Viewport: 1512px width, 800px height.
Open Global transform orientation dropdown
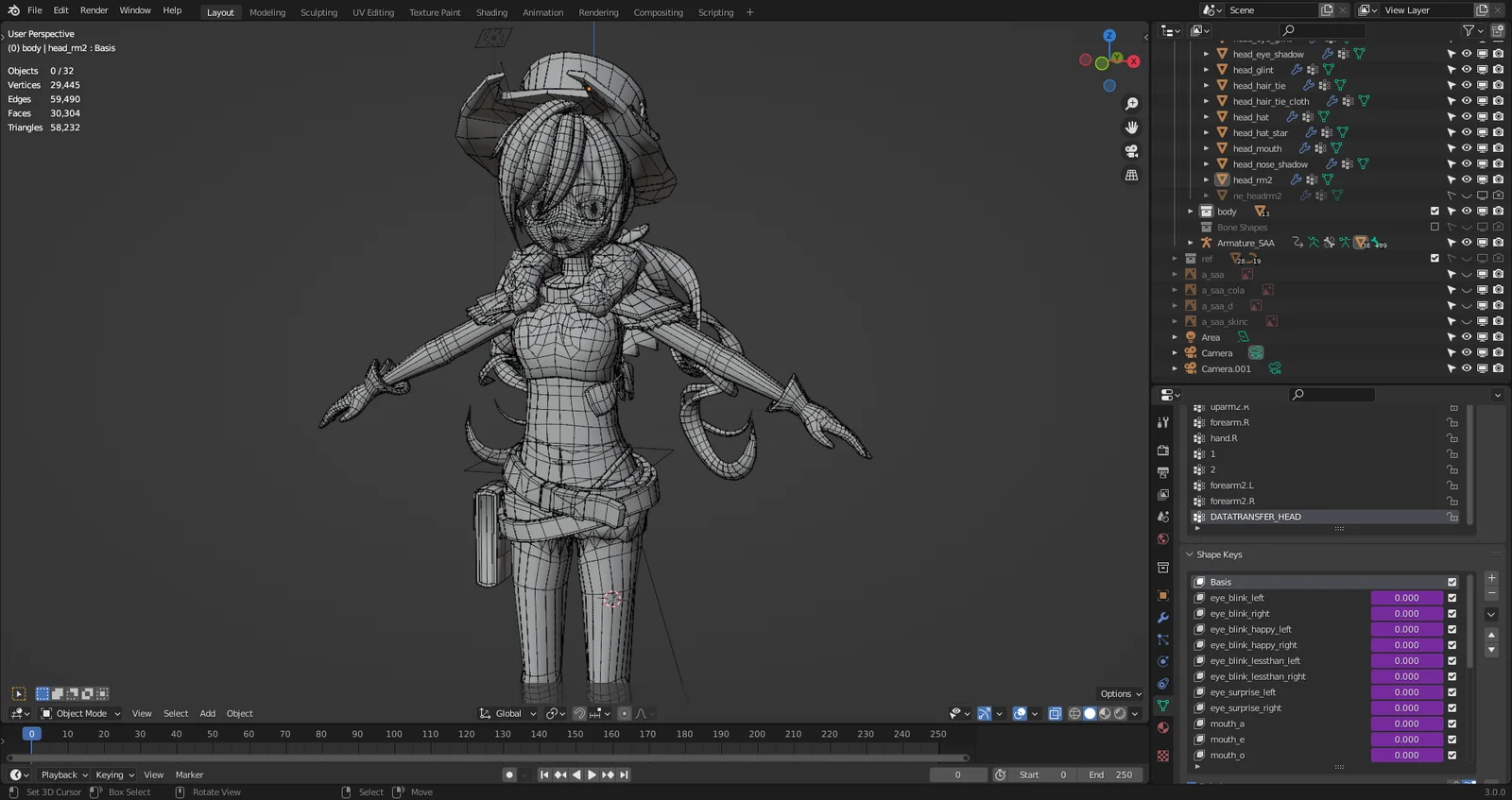(508, 714)
